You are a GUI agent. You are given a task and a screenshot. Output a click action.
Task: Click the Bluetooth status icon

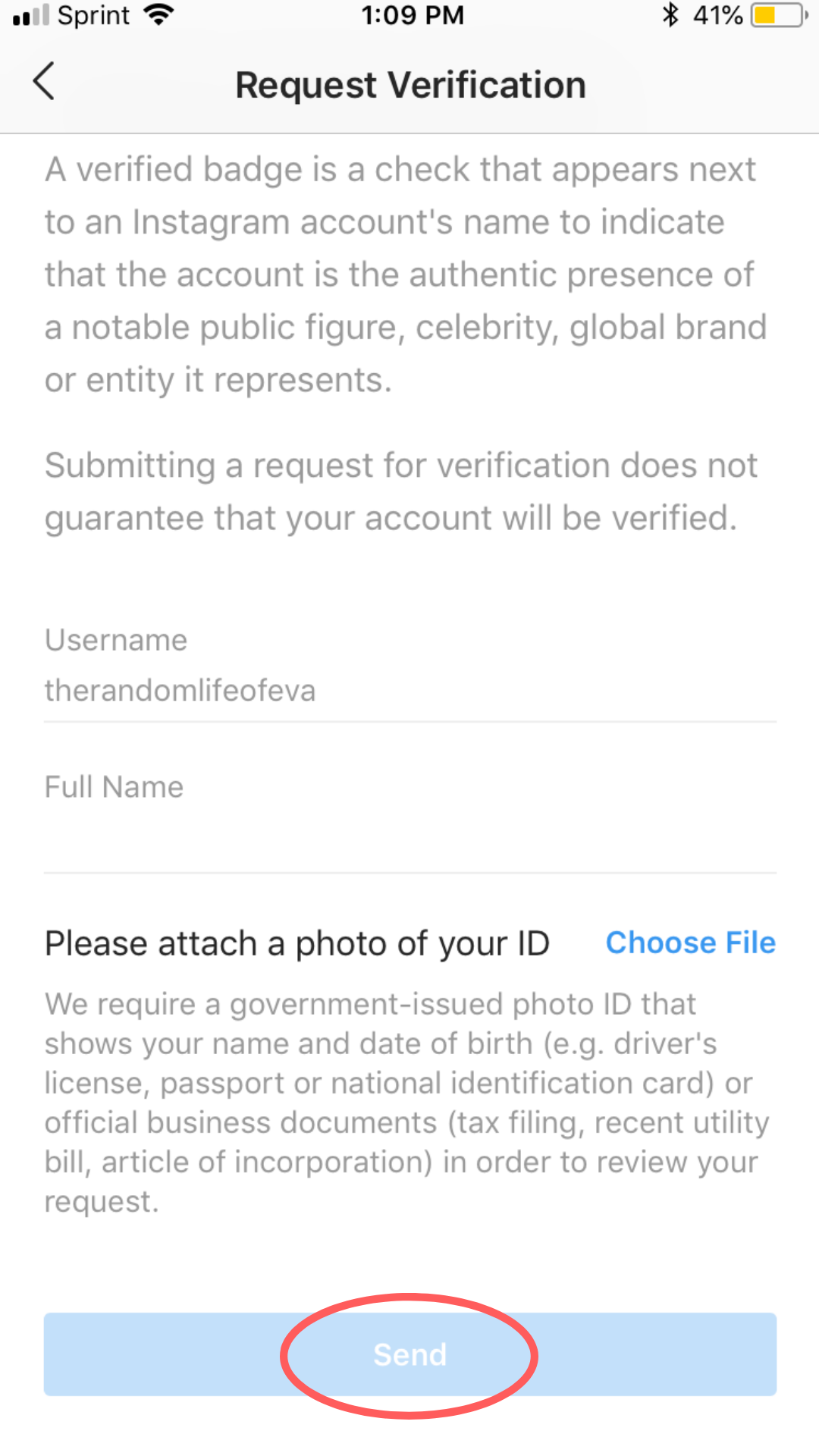tap(670, 15)
